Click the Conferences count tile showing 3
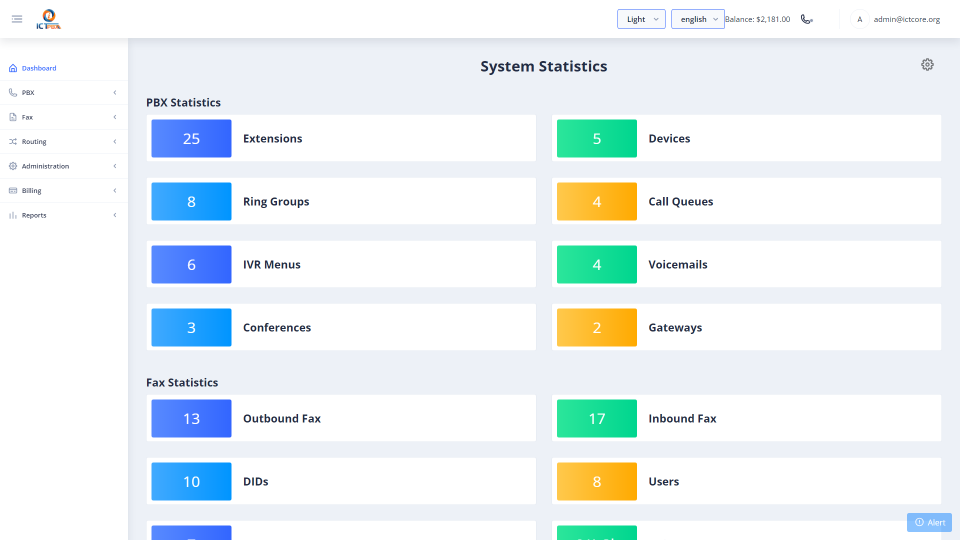960x540 pixels. (x=192, y=328)
